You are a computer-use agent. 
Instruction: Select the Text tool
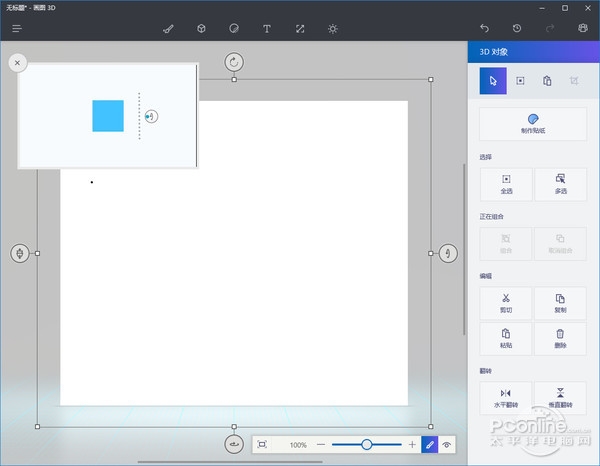coord(267,29)
